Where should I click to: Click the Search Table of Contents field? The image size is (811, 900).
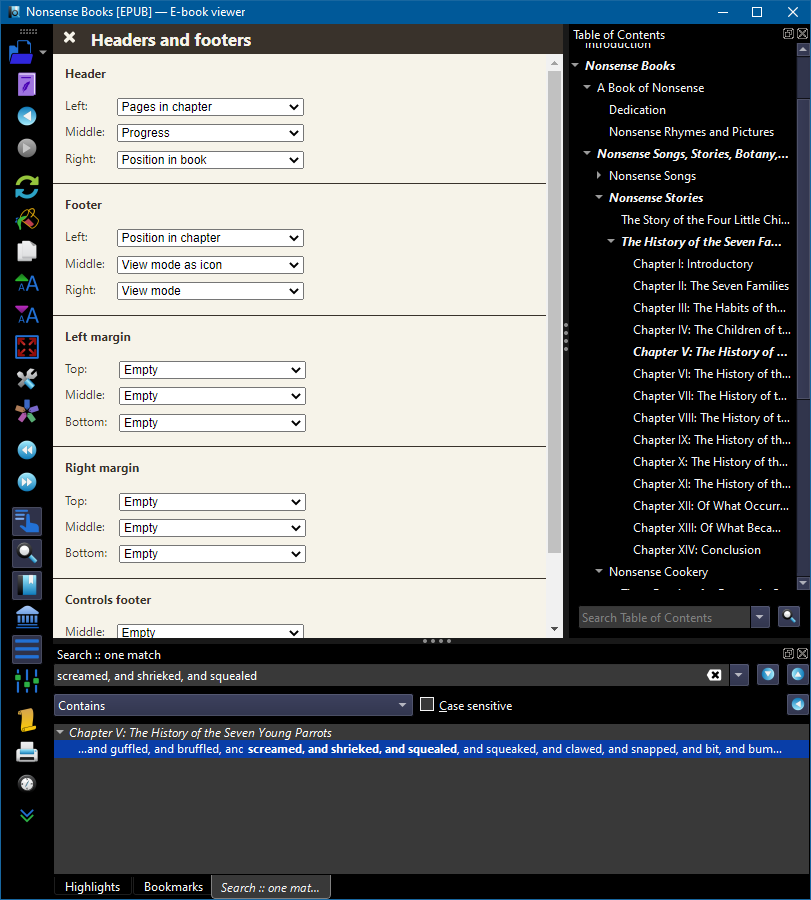tap(664, 618)
